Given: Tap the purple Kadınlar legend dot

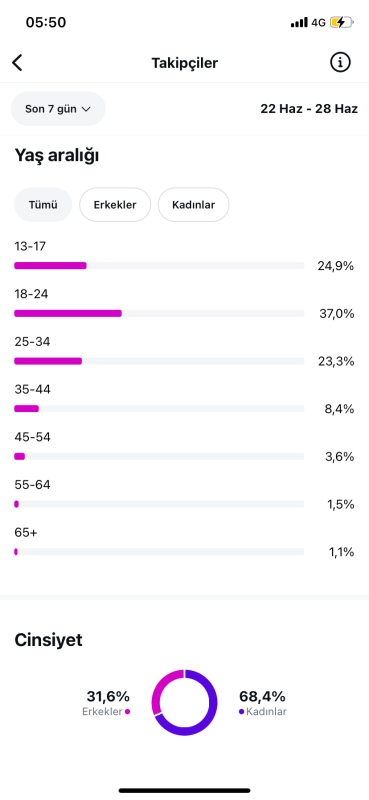Looking at the screenshot, I should pyautogui.click(x=241, y=712).
